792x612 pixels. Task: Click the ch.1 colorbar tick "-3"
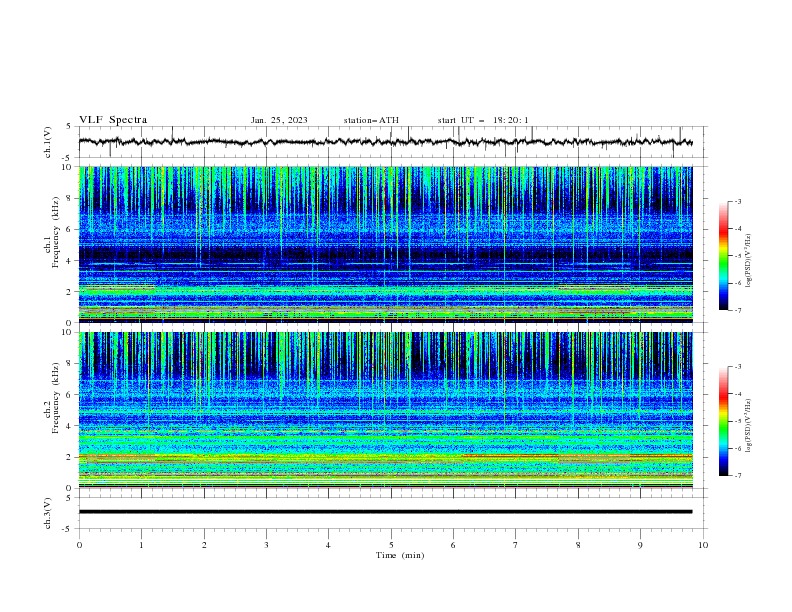click(738, 201)
